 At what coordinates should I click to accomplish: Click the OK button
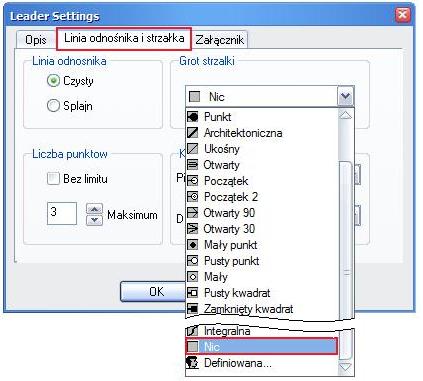(x=156, y=292)
